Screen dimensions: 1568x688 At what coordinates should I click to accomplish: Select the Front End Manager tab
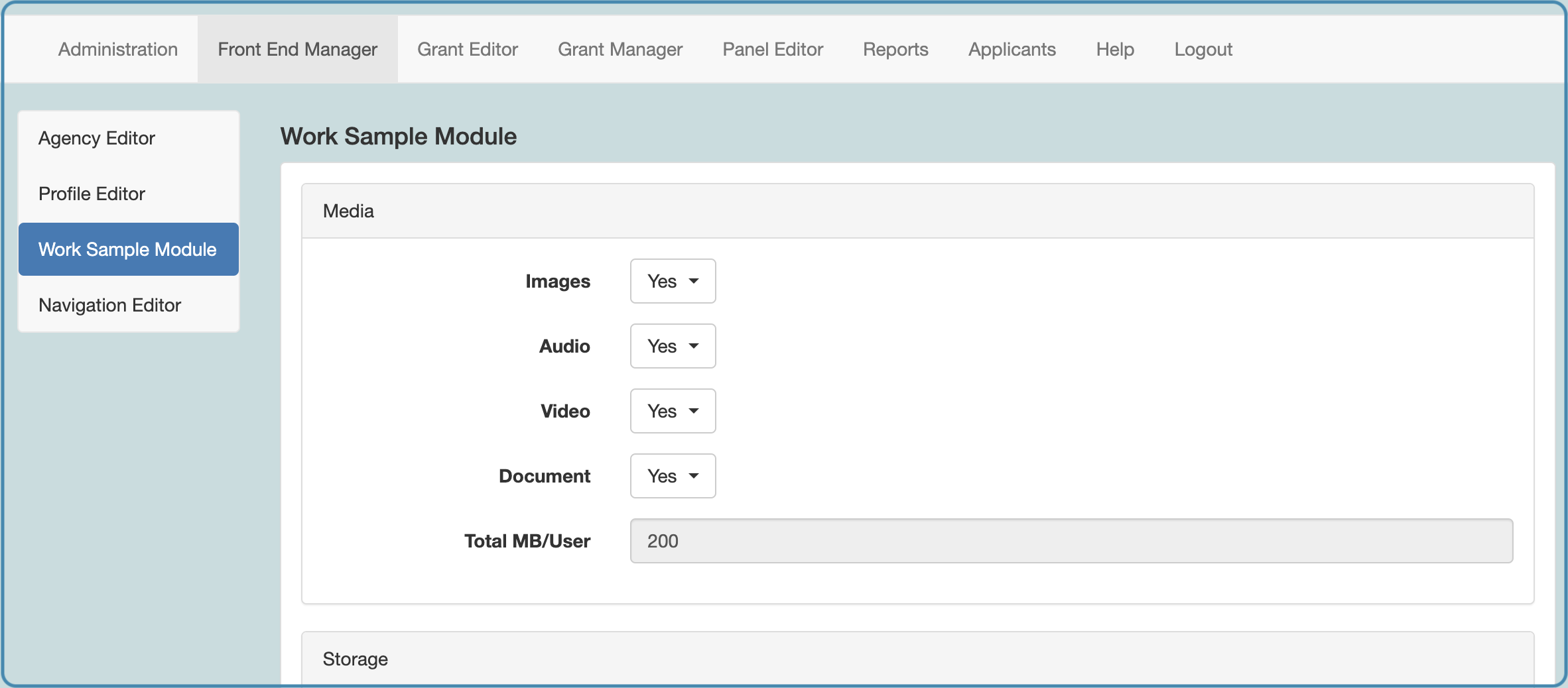point(298,49)
